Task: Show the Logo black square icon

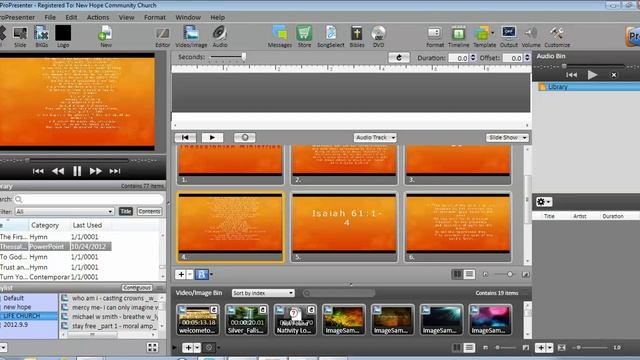Action: pos(63,36)
